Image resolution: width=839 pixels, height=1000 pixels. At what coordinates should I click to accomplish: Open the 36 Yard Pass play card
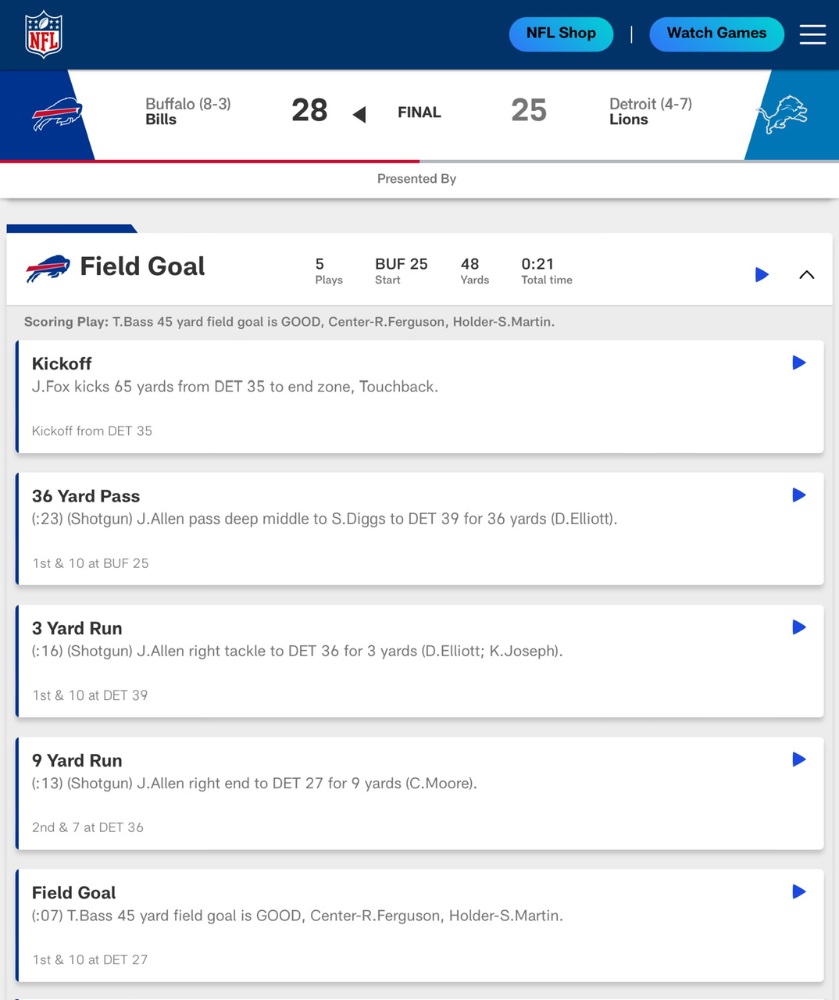tap(420, 529)
